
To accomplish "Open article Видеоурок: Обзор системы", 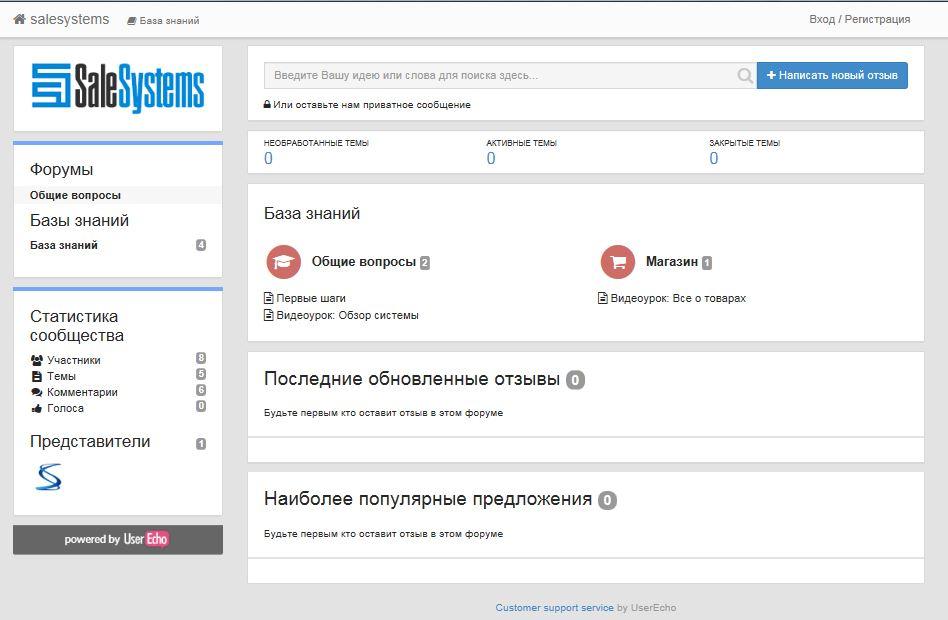I will [348, 315].
